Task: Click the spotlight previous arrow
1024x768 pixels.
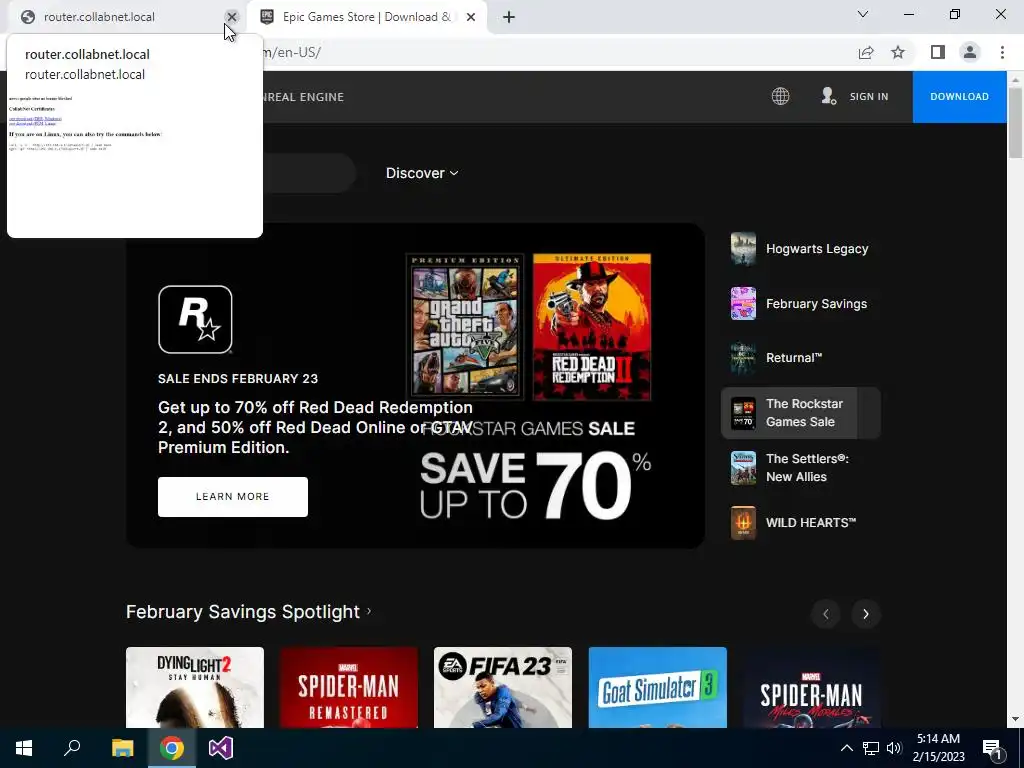Action: click(x=825, y=614)
